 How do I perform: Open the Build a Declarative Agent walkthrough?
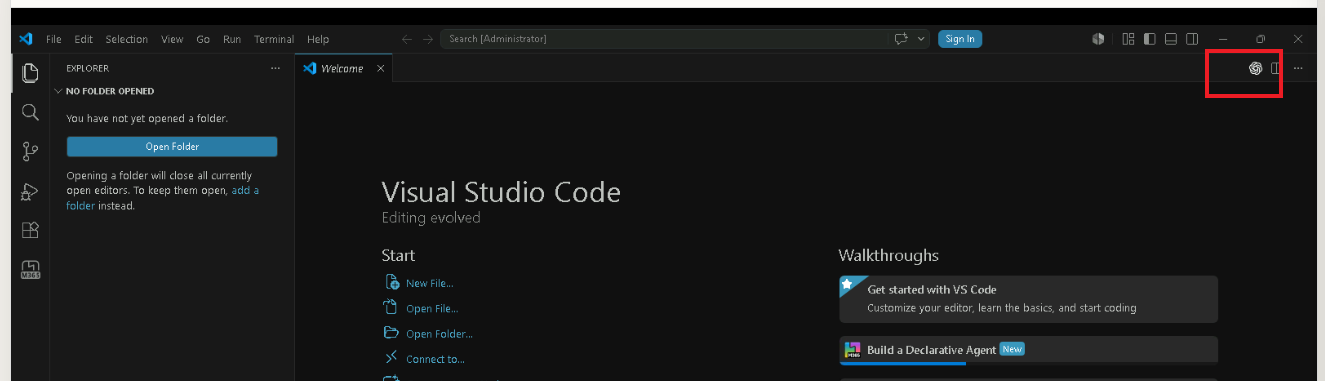tap(1028, 350)
